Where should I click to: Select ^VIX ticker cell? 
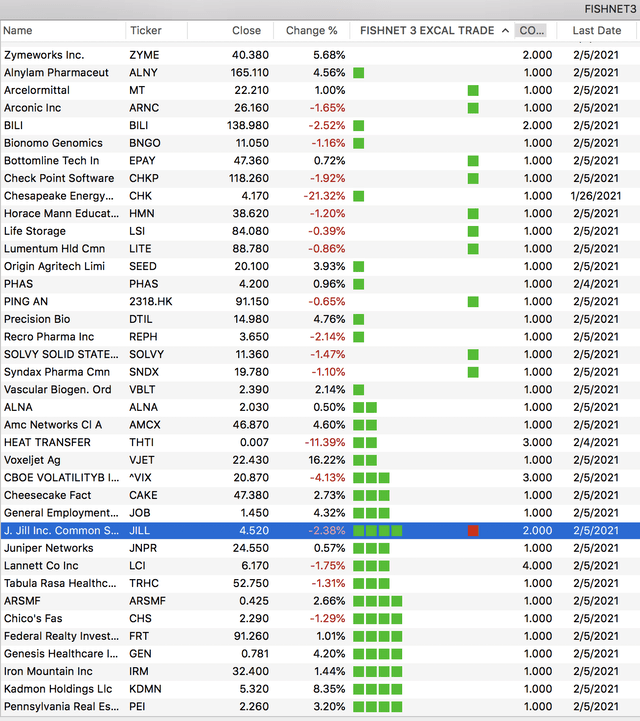pyautogui.click(x=140, y=478)
